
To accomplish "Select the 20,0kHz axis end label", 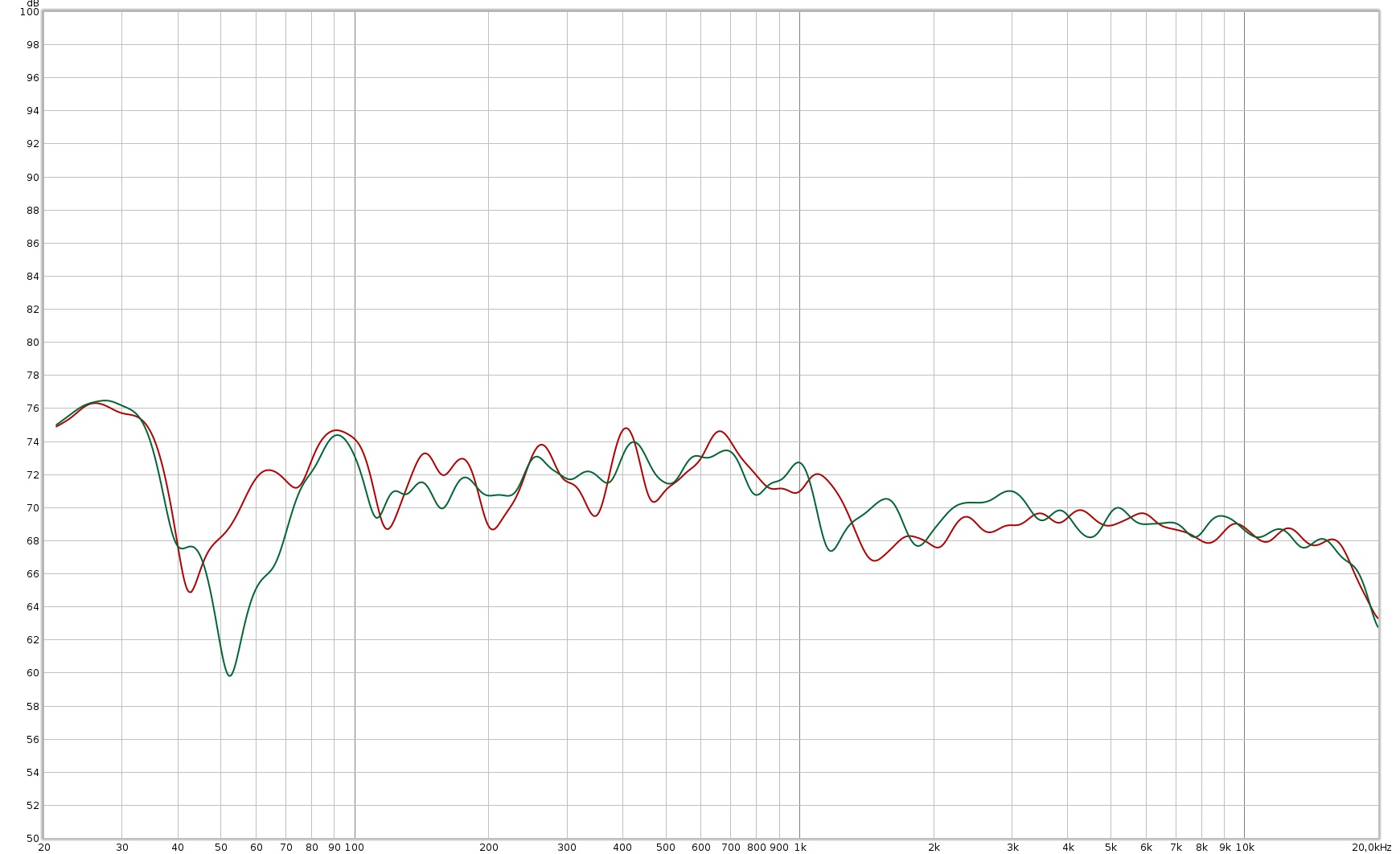I will tap(1371, 848).
